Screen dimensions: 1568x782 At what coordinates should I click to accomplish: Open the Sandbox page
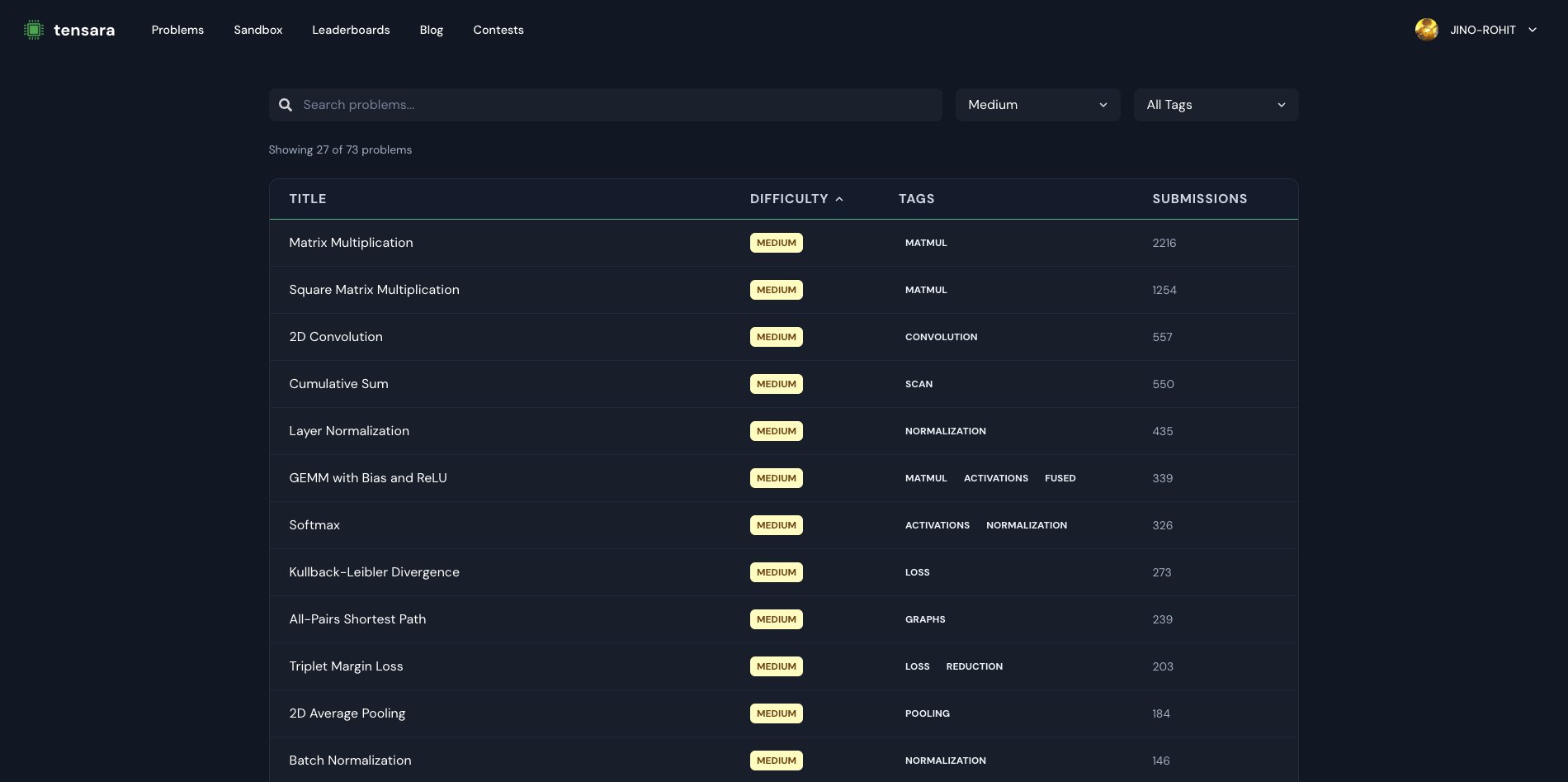257,30
